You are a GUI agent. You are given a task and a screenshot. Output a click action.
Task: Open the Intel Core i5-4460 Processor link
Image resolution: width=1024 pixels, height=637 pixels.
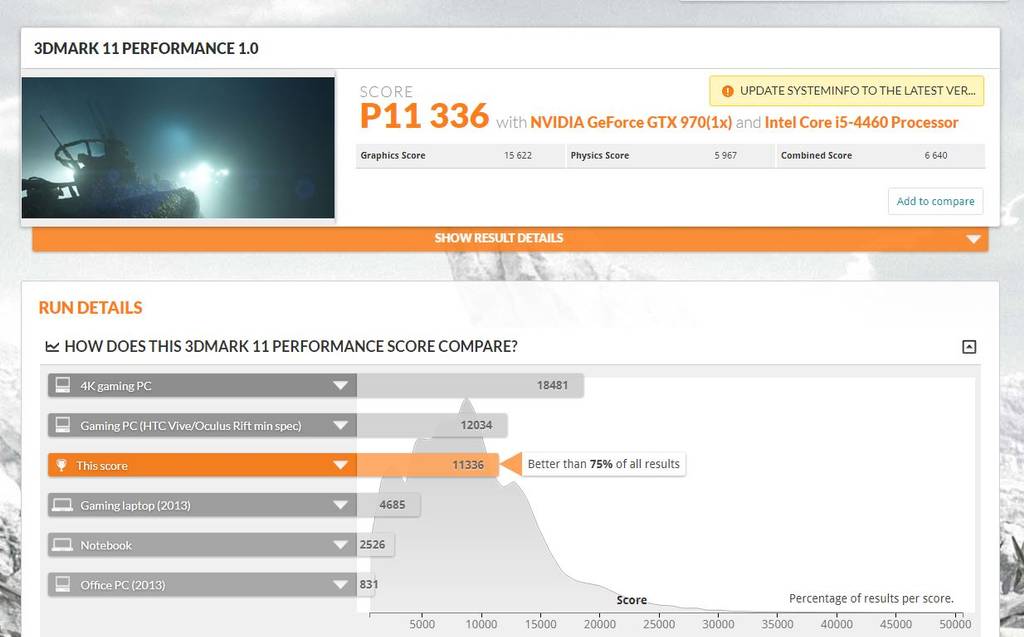click(861, 122)
